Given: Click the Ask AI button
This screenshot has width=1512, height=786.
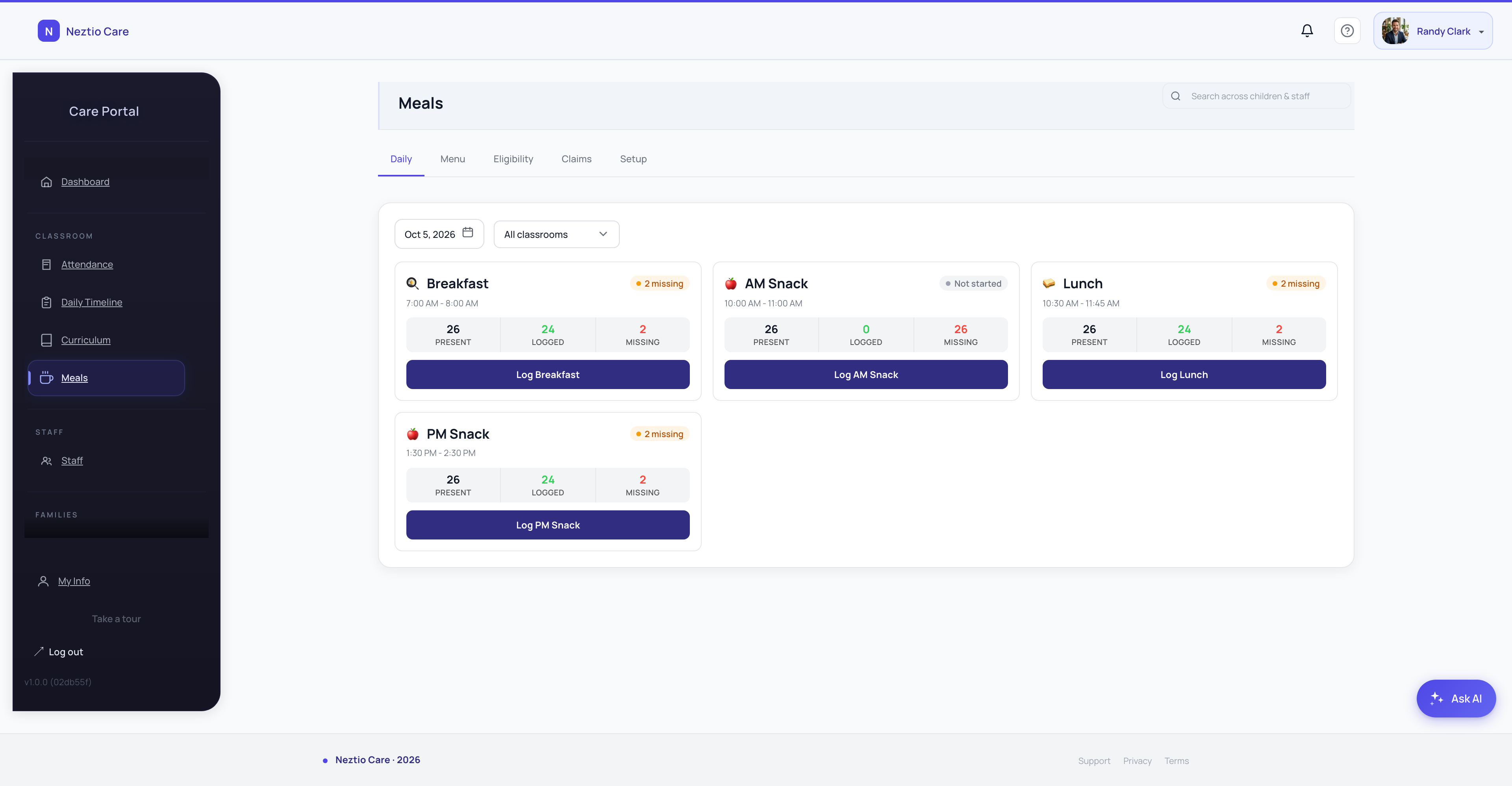Looking at the screenshot, I should point(1456,699).
